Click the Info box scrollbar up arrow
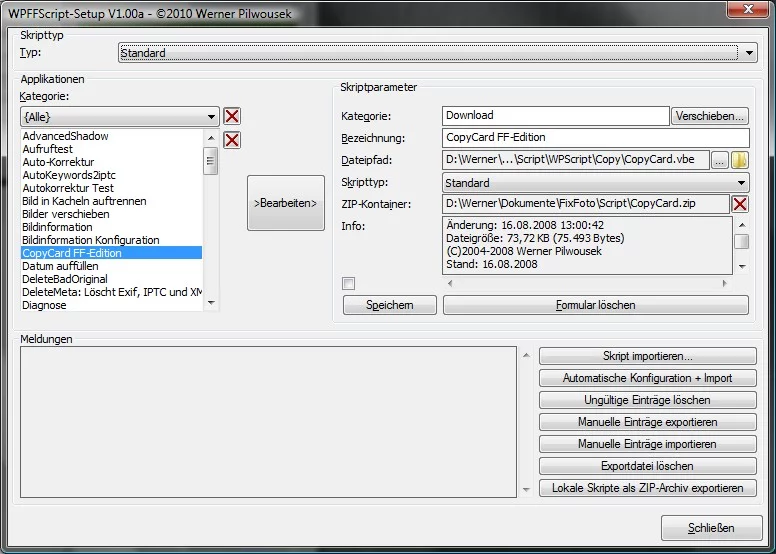The width and height of the screenshot is (776, 554). tap(741, 225)
